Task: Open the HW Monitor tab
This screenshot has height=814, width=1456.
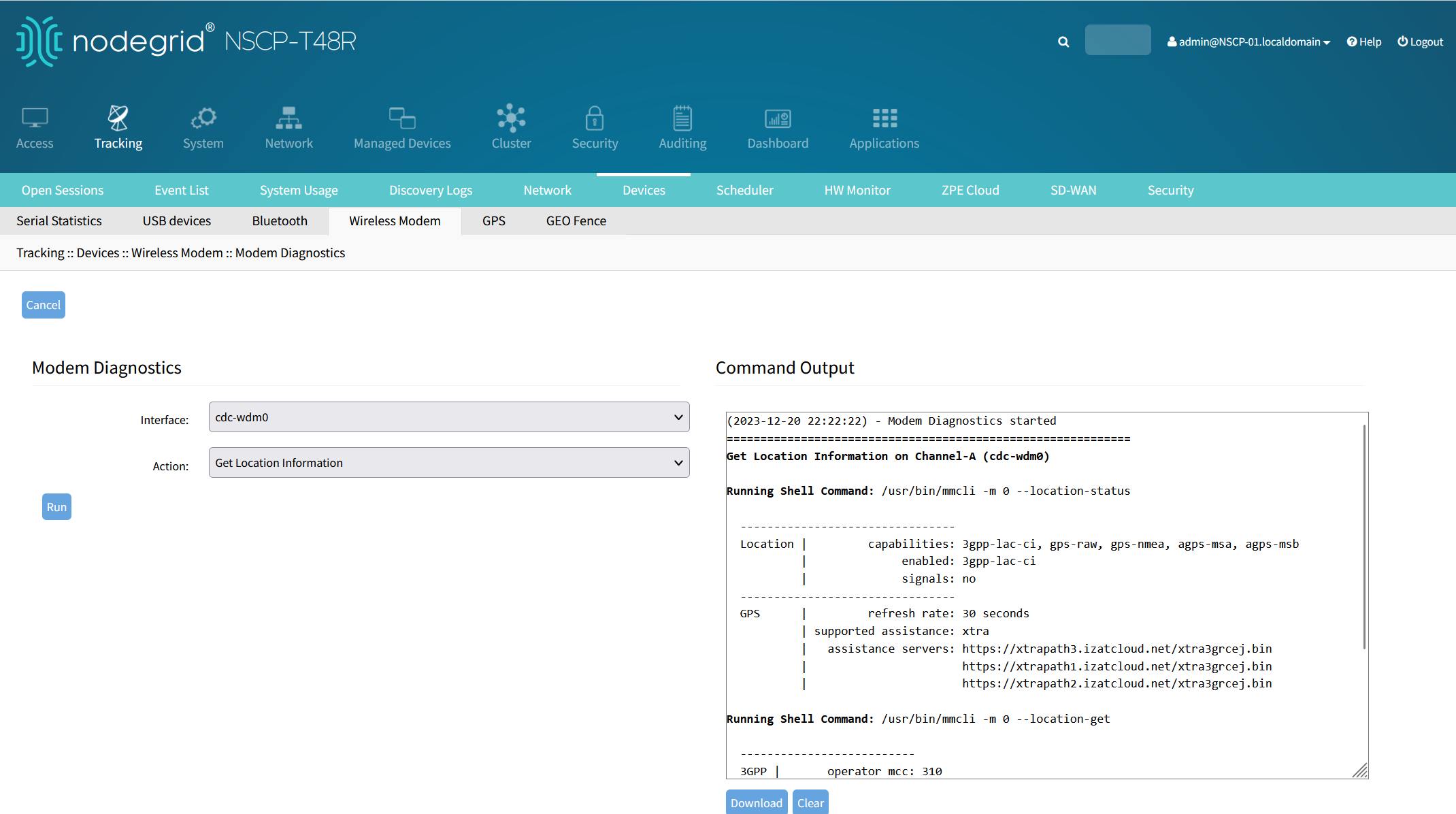Action: (857, 191)
